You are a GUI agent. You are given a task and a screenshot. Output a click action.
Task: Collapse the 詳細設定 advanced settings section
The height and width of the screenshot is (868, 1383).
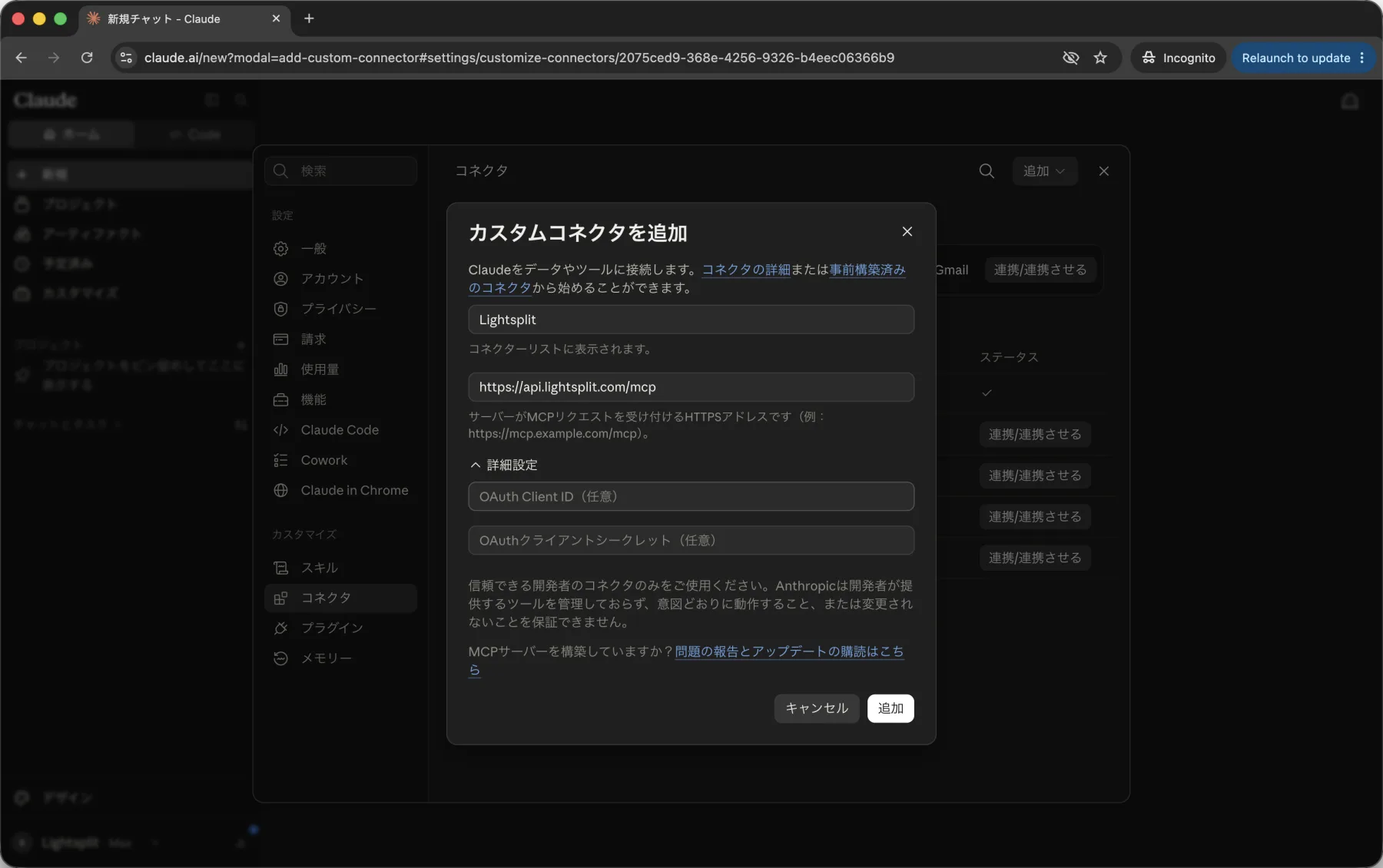click(504, 465)
